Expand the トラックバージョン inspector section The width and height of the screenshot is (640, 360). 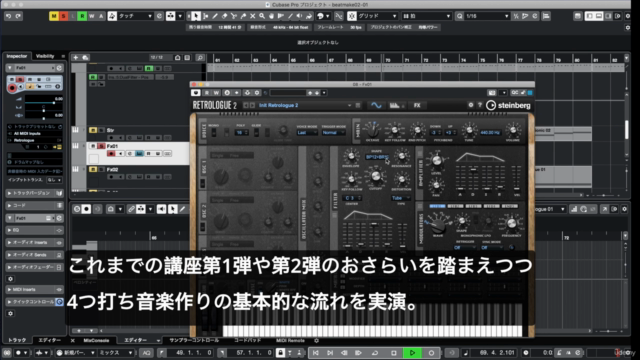click(34, 193)
